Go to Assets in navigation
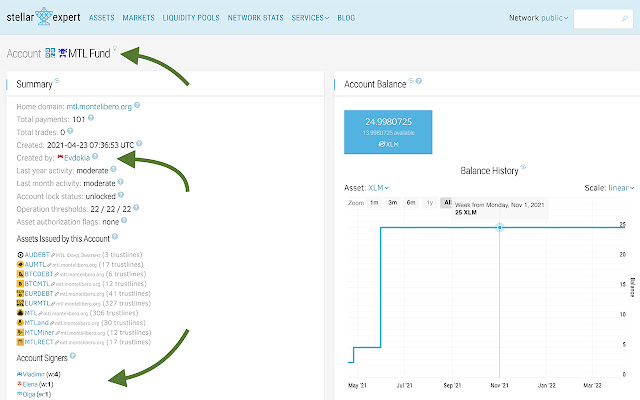 [102, 18]
